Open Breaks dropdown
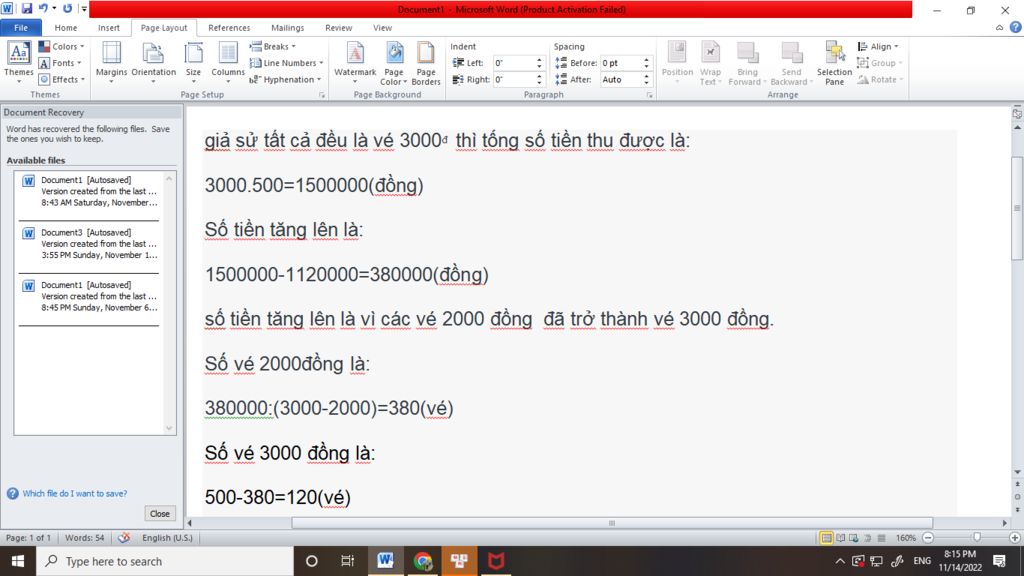Viewport: 1024px width, 576px height. [273, 46]
